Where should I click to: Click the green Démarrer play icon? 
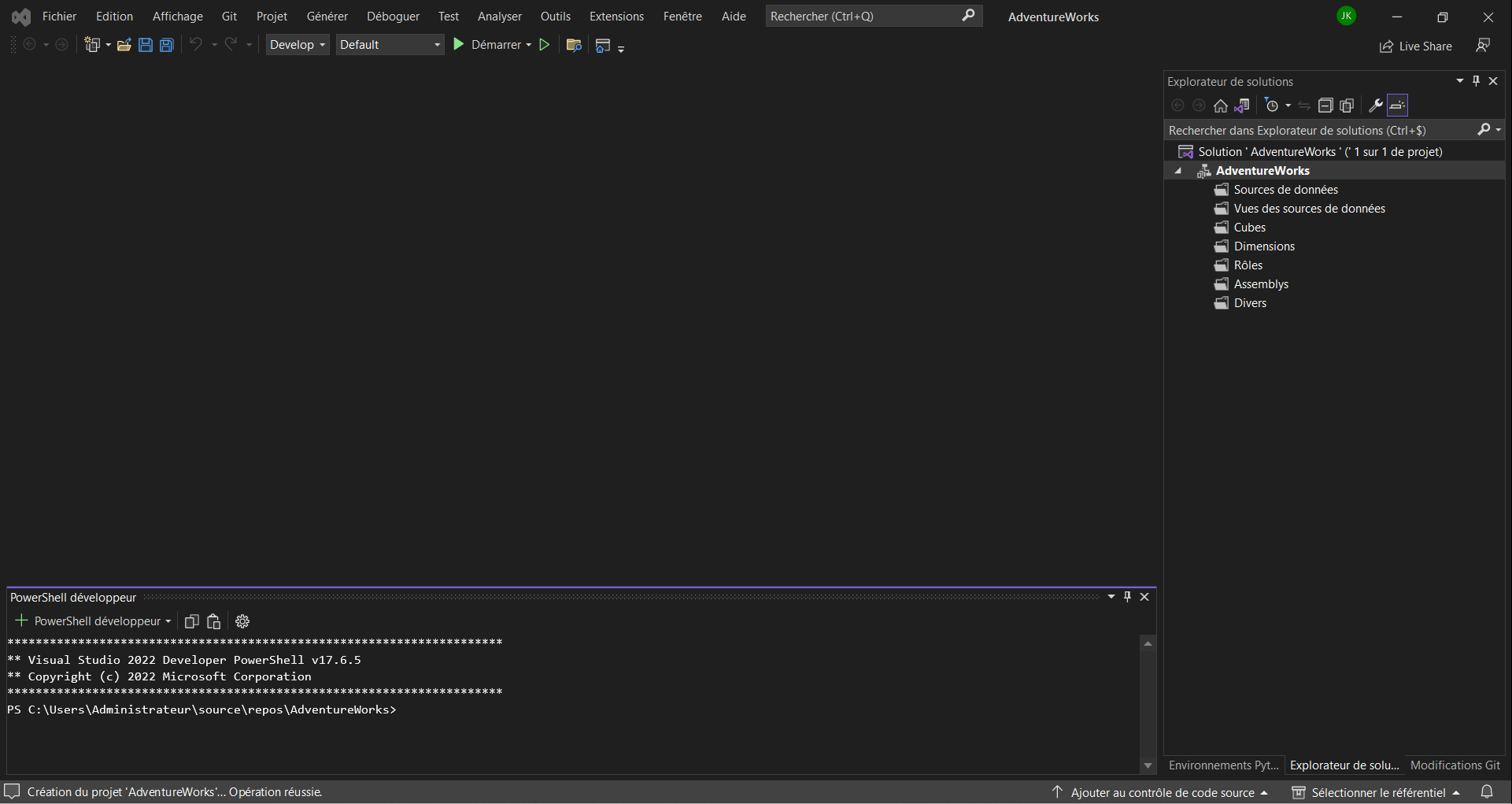click(459, 45)
